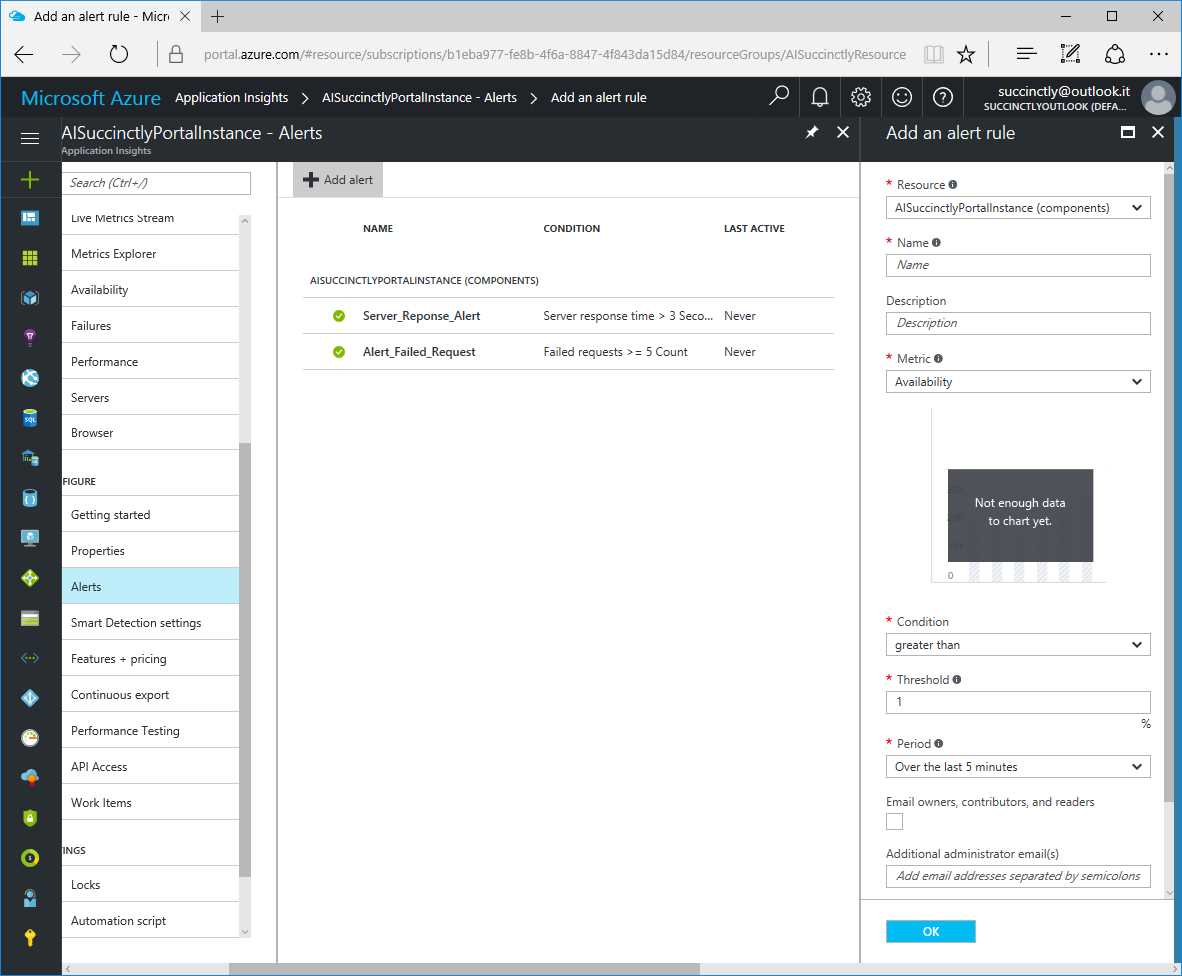Open App Services globe icon
Viewport: 1182px width, 976px height.
pos(30,378)
